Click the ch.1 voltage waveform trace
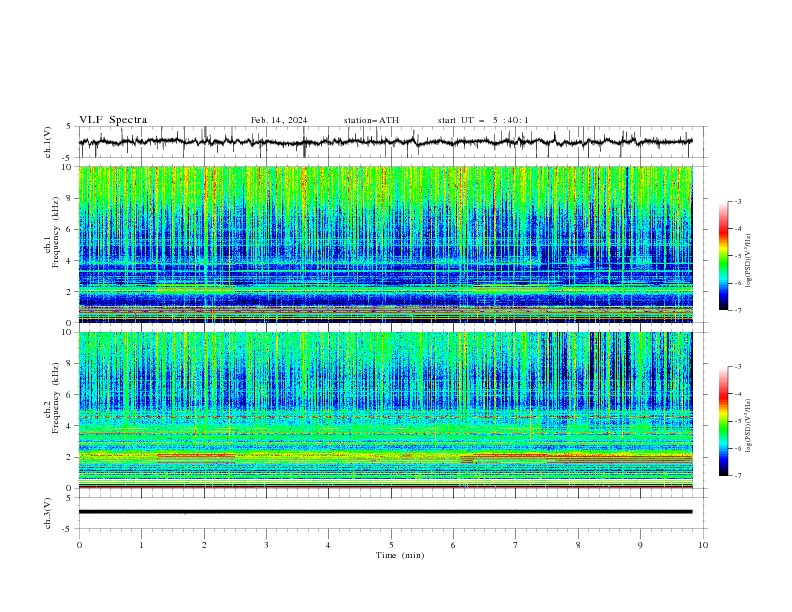The image size is (792, 612). pyautogui.click(x=385, y=142)
